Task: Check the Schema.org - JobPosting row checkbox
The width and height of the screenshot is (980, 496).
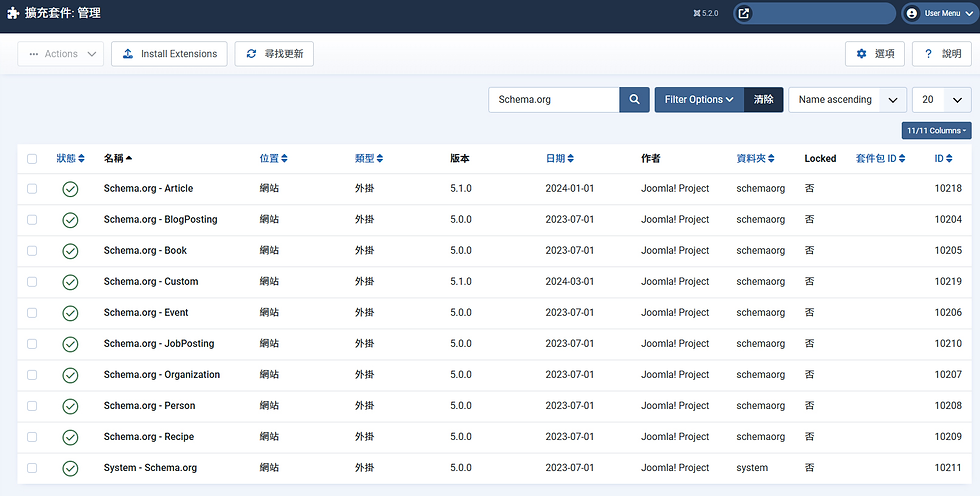Action: (x=32, y=344)
